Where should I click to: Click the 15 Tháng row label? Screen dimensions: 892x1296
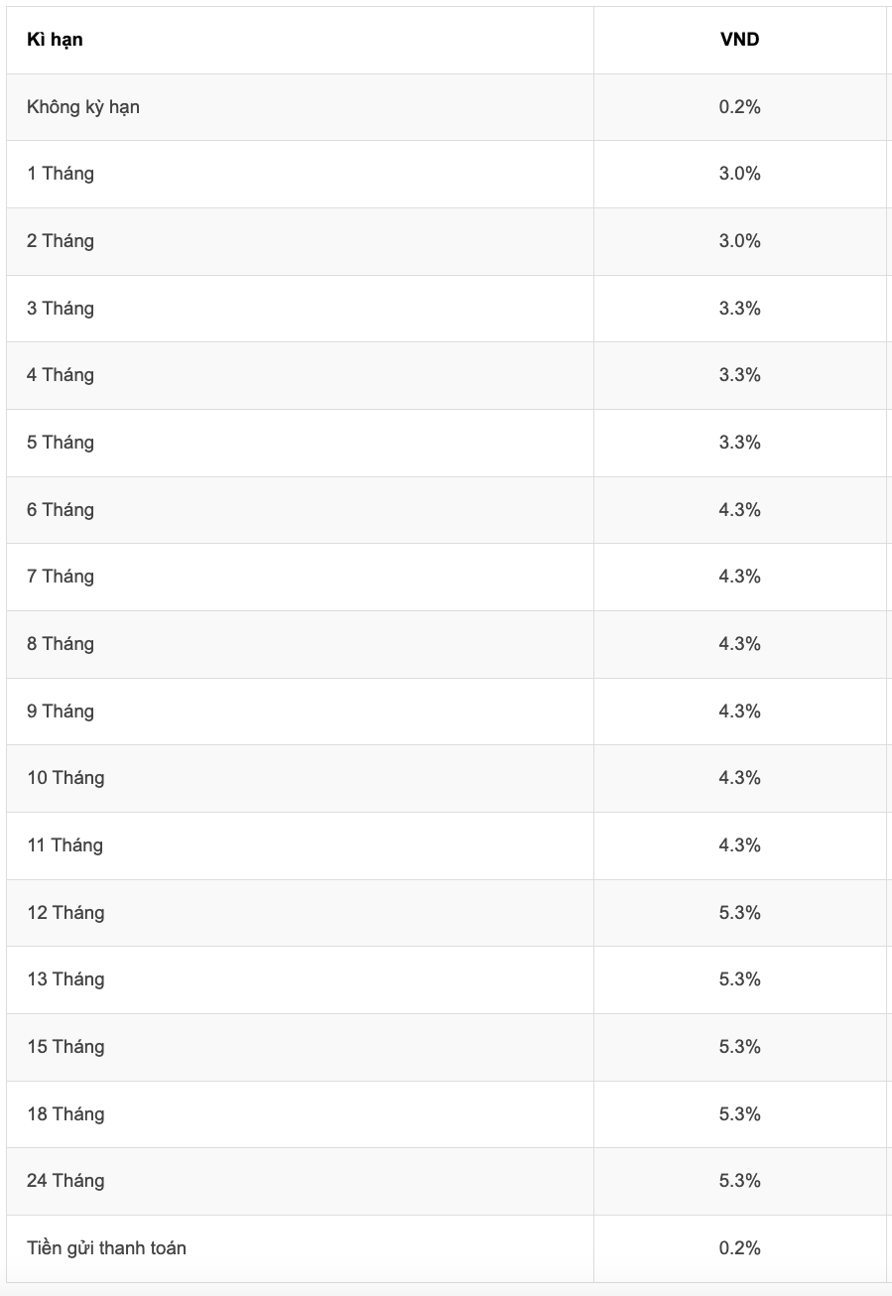65,1047
